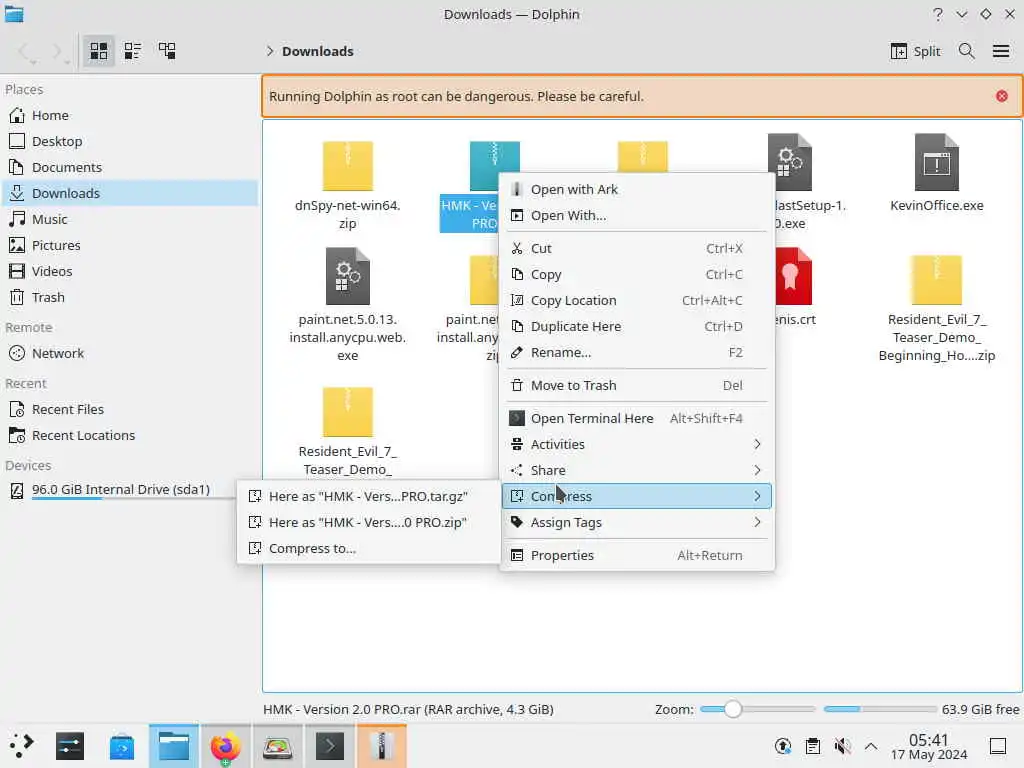The height and width of the screenshot is (768, 1024).
Task: Go forward with the forward arrow
Action: pos(58,52)
